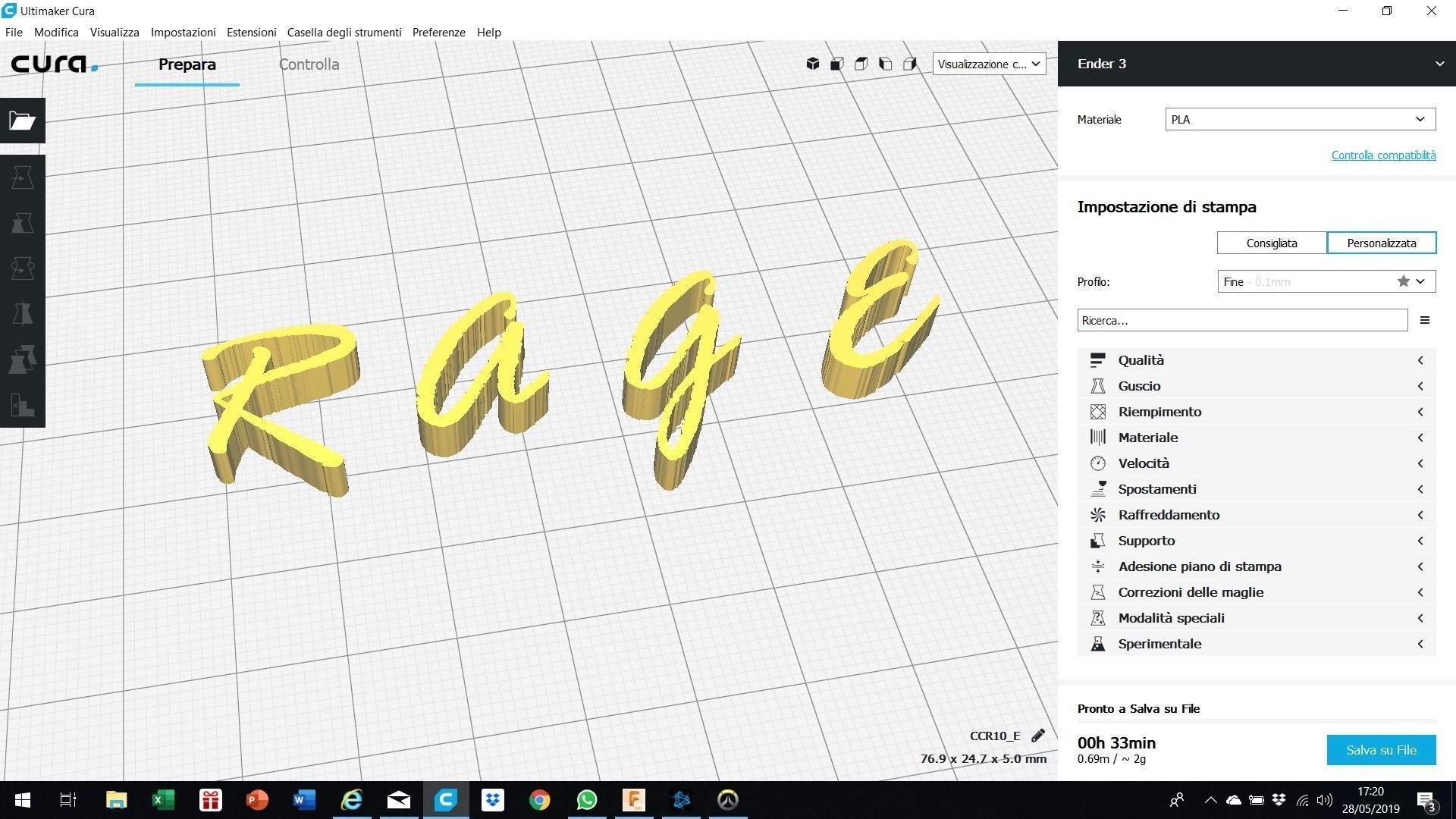Switch to left side view cube icon
The width and height of the screenshot is (1456, 819).
[886, 64]
